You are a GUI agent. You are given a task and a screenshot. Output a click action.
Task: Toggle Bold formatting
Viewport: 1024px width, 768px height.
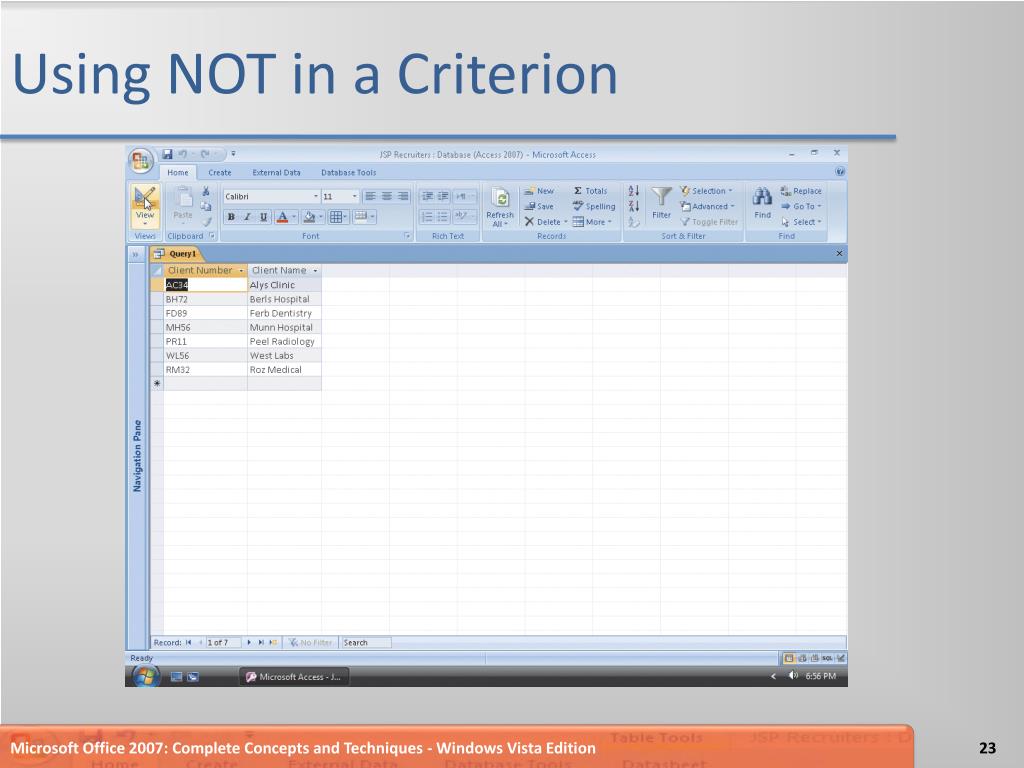(231, 217)
